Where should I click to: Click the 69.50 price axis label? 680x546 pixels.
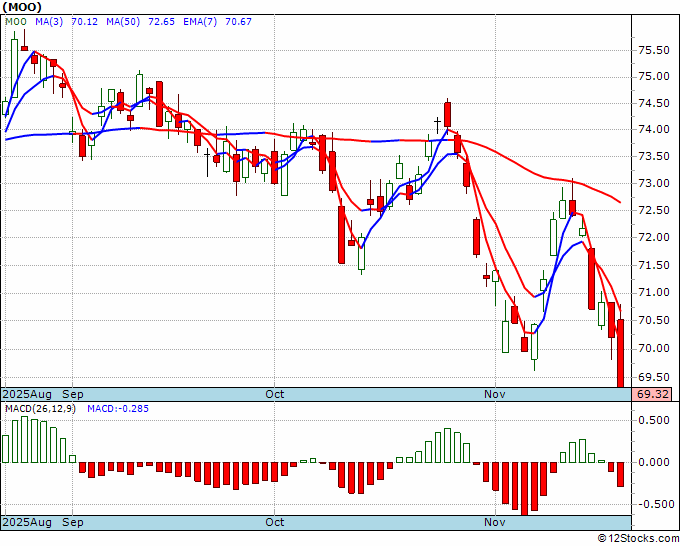point(654,378)
